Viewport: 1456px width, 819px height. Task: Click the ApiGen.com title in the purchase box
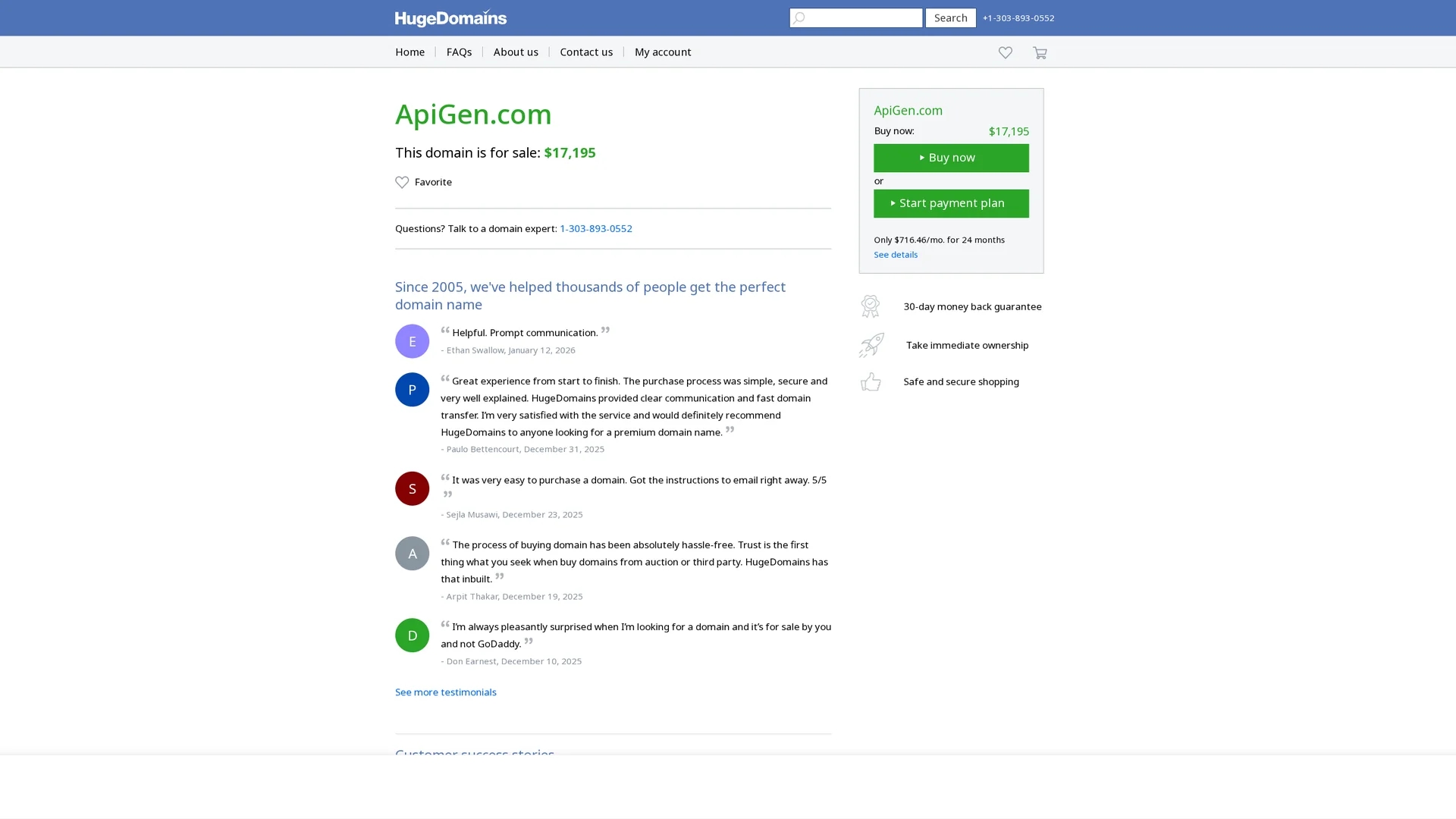908,110
